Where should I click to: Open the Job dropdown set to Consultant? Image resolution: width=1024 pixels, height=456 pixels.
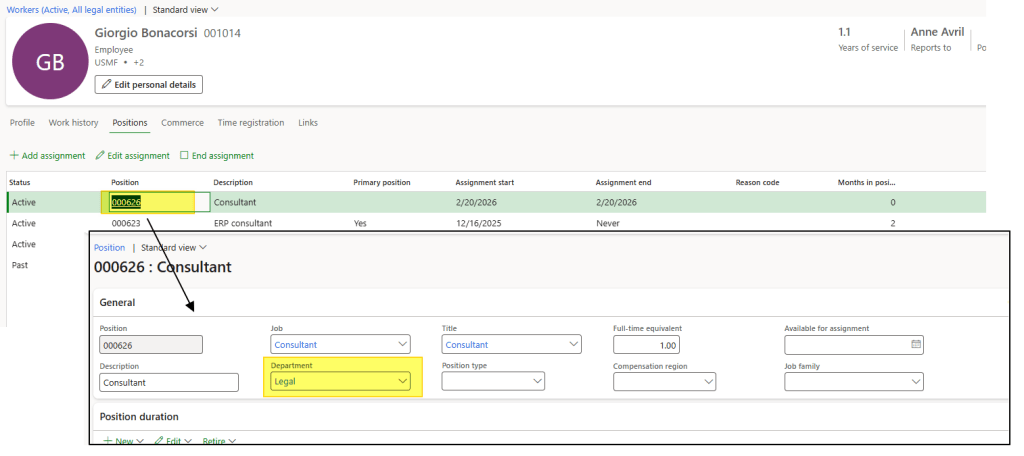[x=402, y=345]
